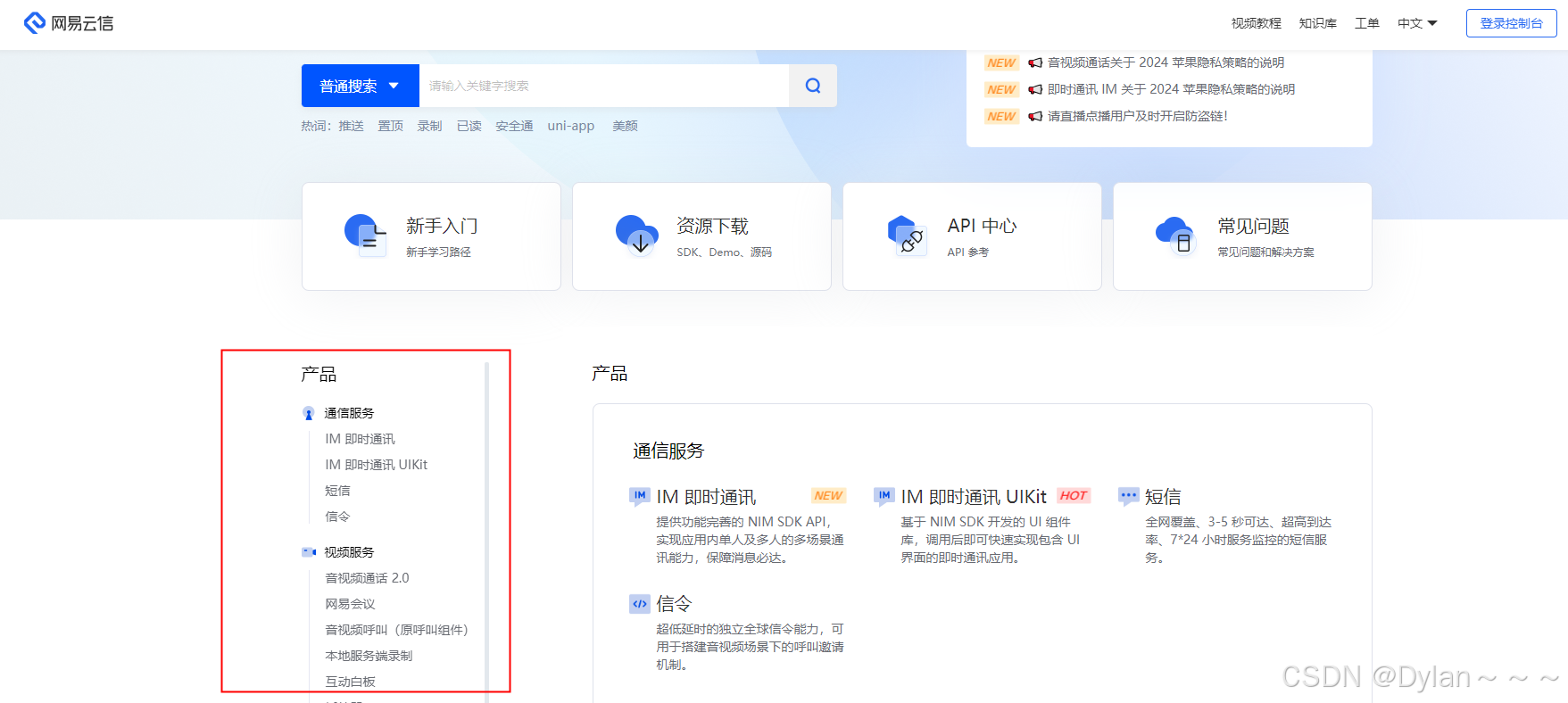Click the IM 即时通讯 UIKit product icon

[884, 496]
